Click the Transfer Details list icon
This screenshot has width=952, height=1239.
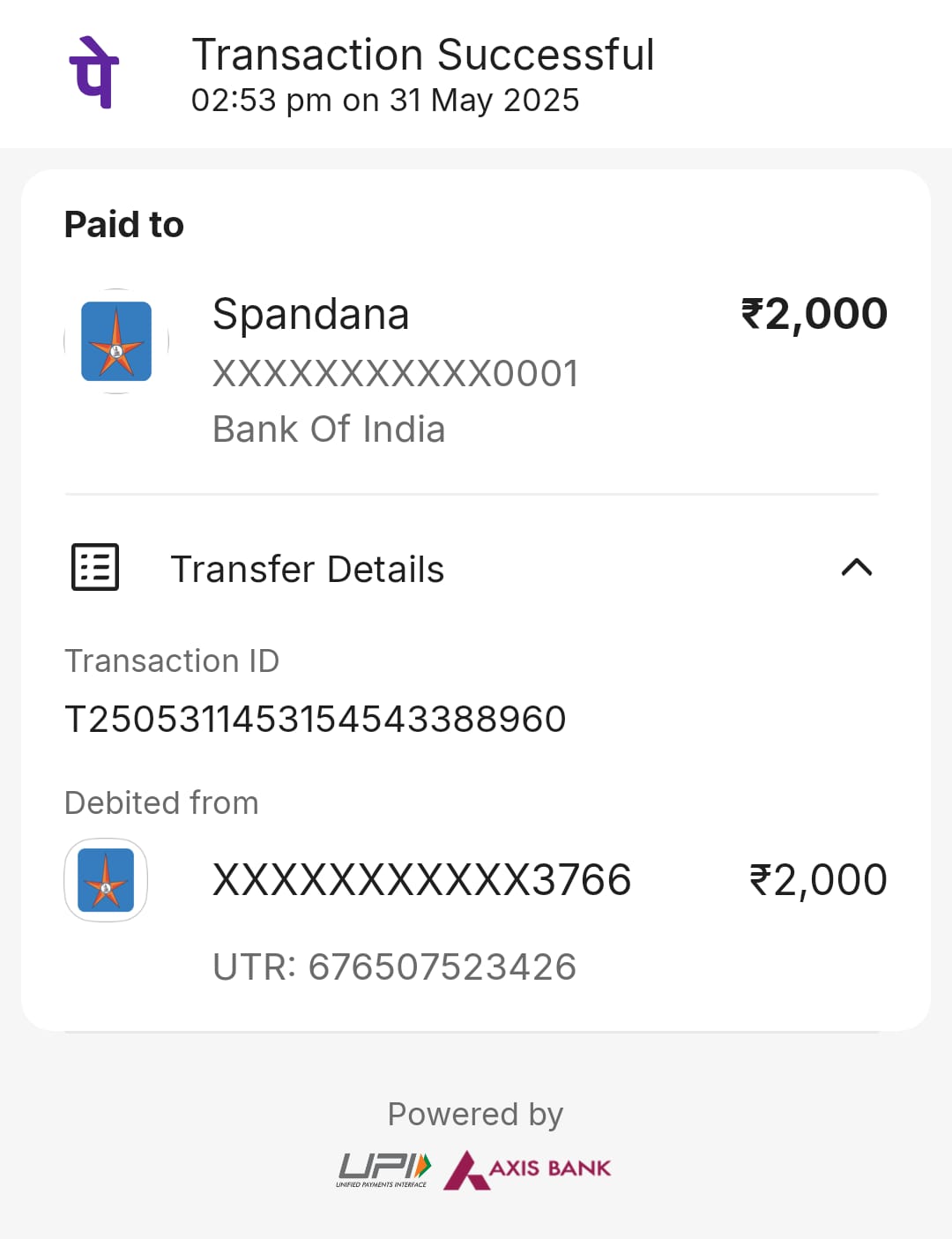pos(95,567)
